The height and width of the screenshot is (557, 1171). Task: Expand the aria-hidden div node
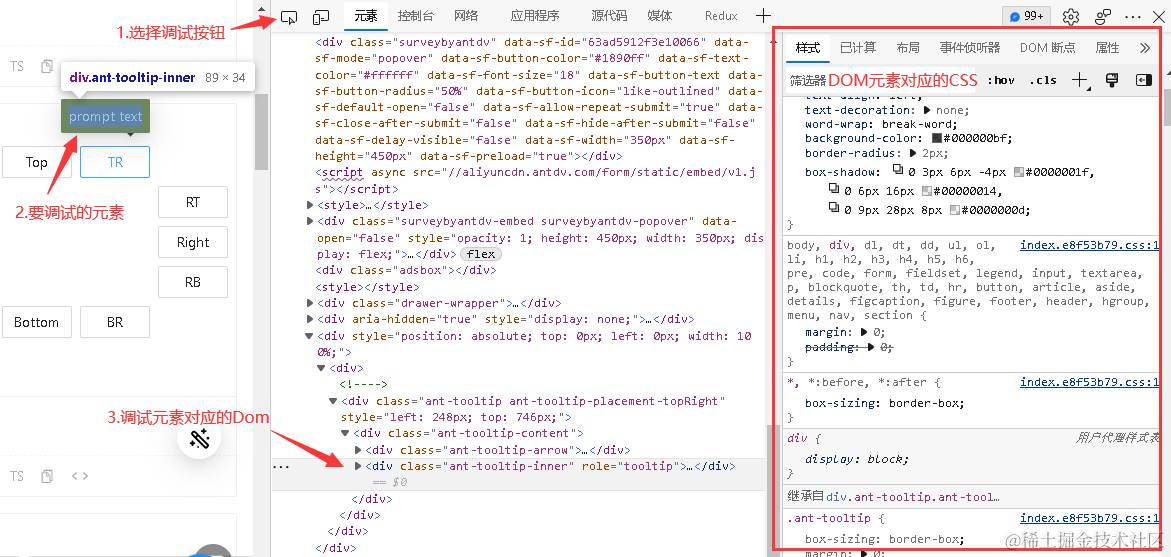(311, 320)
